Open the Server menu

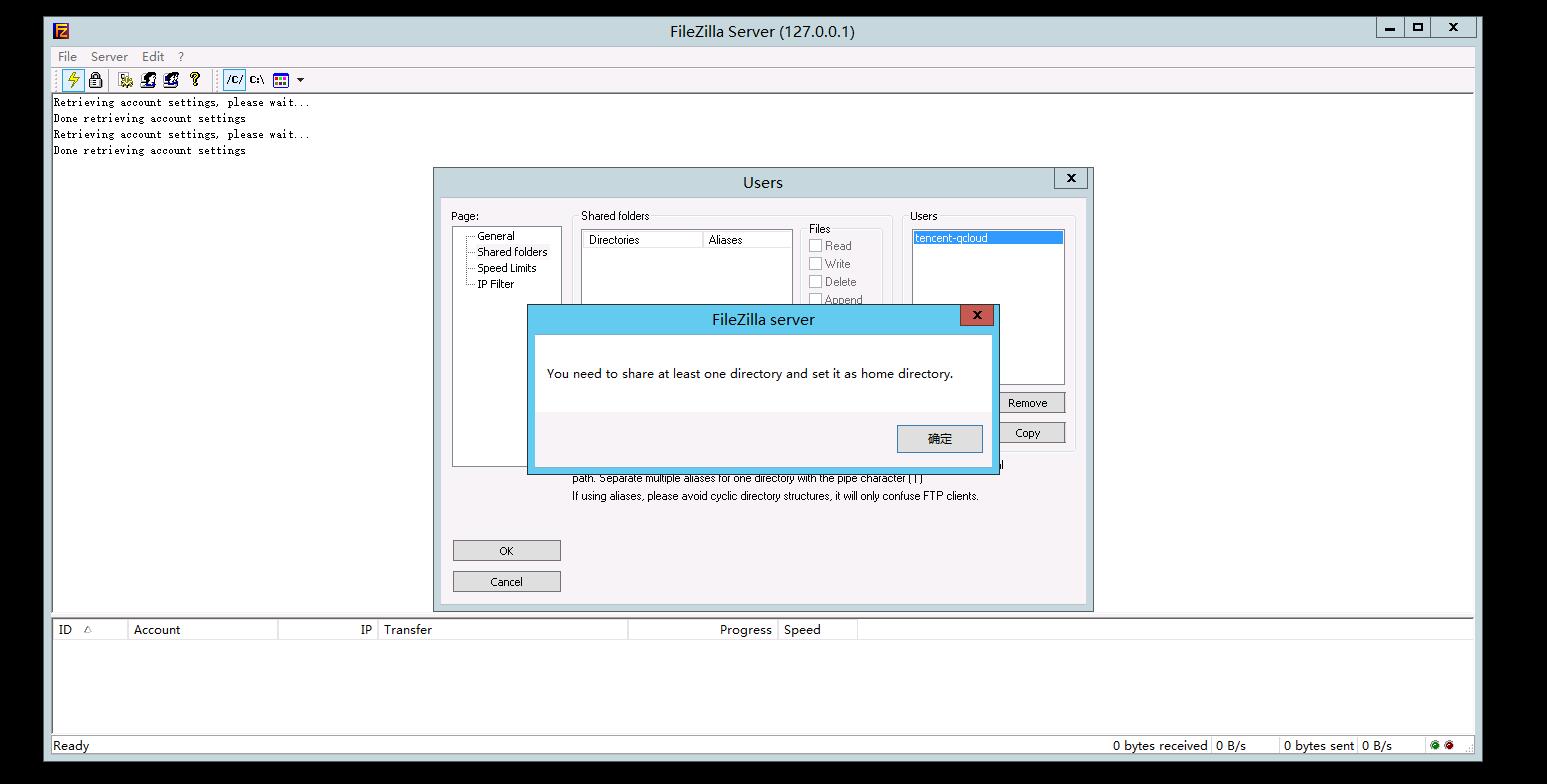pyautogui.click(x=109, y=57)
